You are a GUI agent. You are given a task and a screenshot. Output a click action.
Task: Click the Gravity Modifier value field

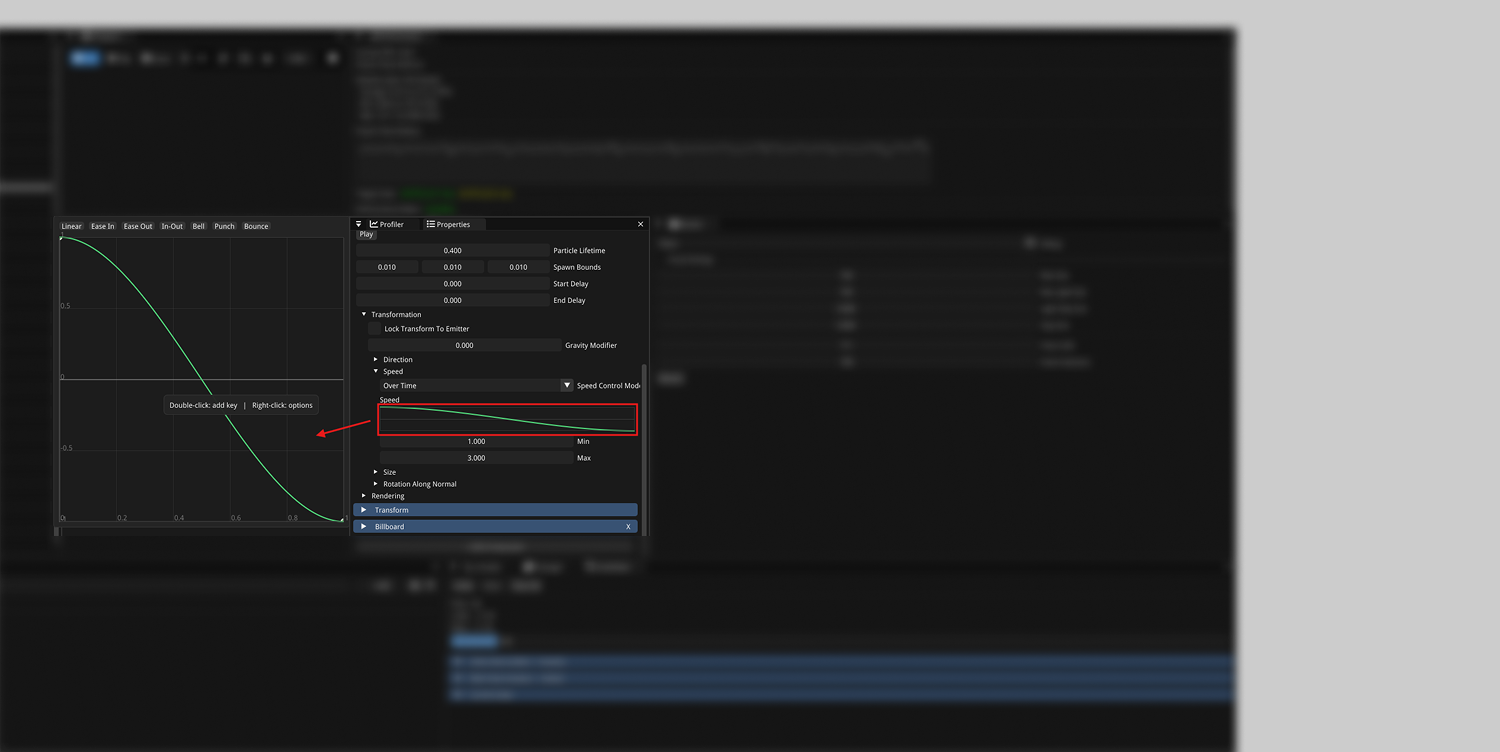point(465,345)
